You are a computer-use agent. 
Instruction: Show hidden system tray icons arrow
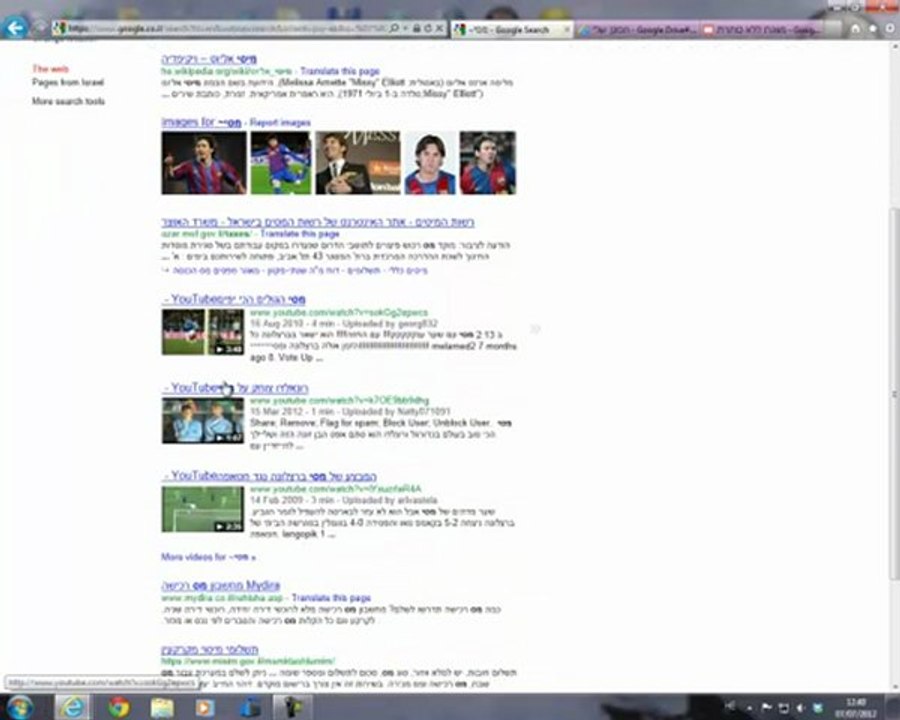point(750,709)
